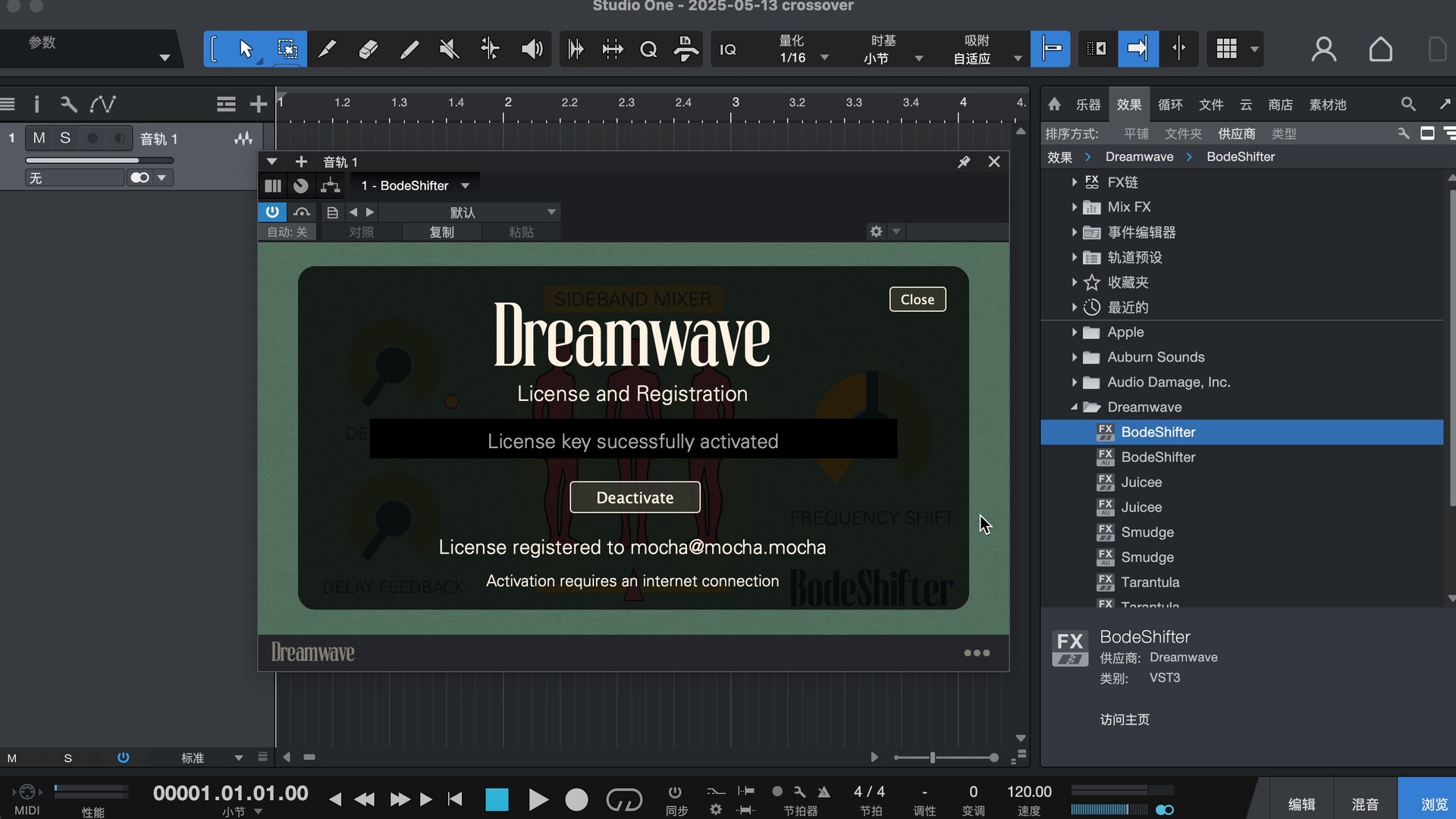Viewport: 1456px width, 819px height.
Task: Switch to the 商店 browser tab
Action: pos(1280,105)
